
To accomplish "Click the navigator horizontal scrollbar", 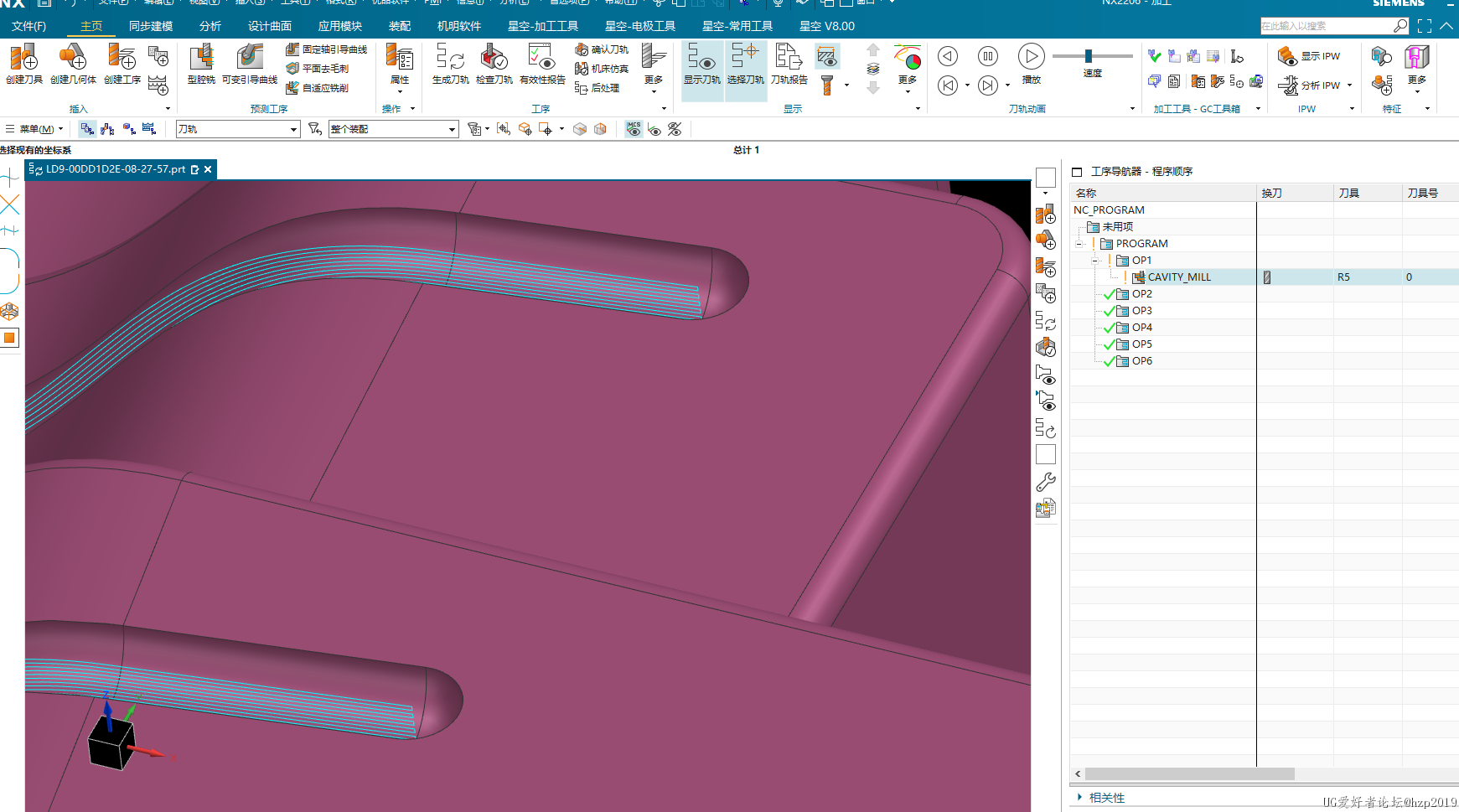I will coord(1190,774).
